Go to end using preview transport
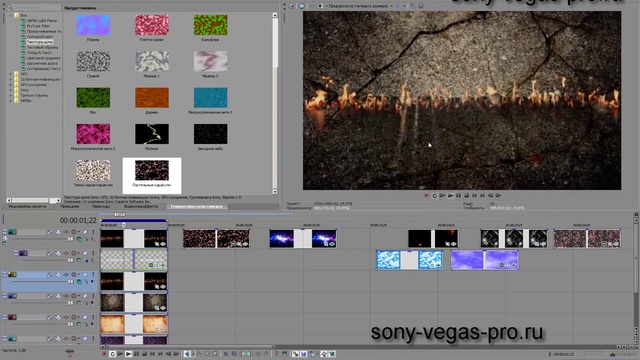Viewport: 640px width, 360px height. pyautogui.click(x=482, y=196)
